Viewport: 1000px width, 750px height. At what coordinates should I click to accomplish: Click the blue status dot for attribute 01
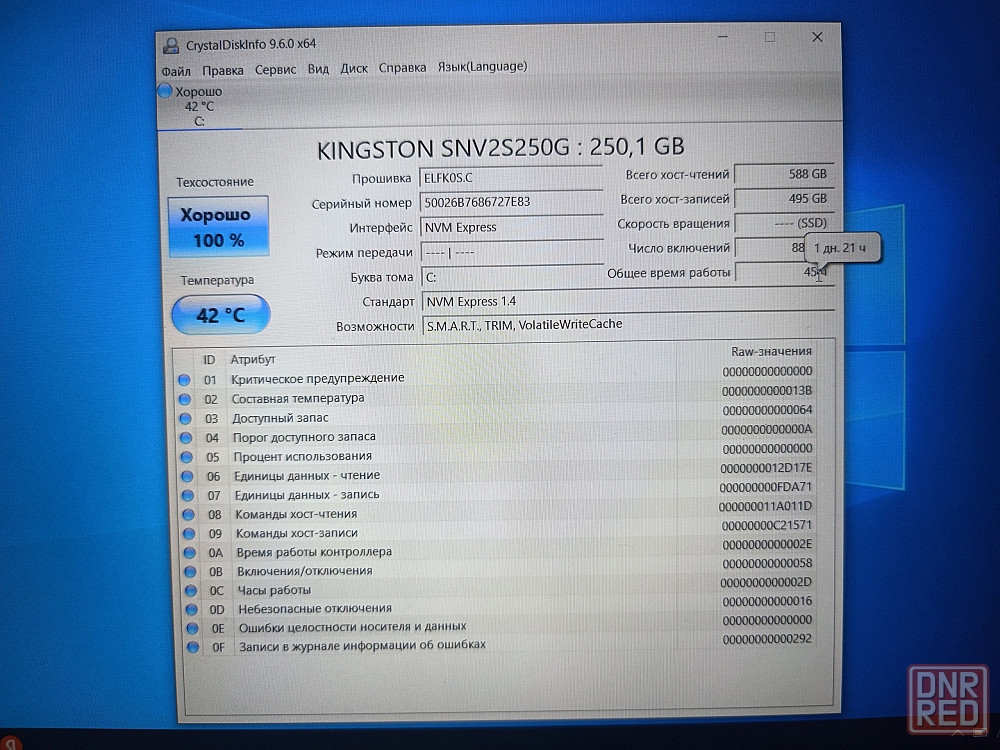point(184,380)
